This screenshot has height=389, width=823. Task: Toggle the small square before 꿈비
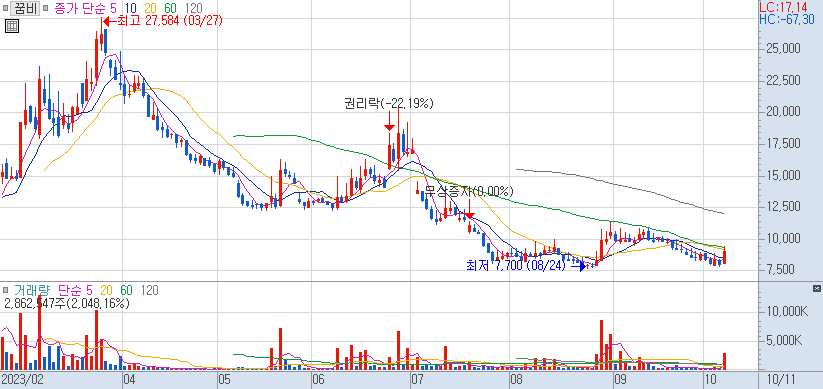(x=6, y=8)
